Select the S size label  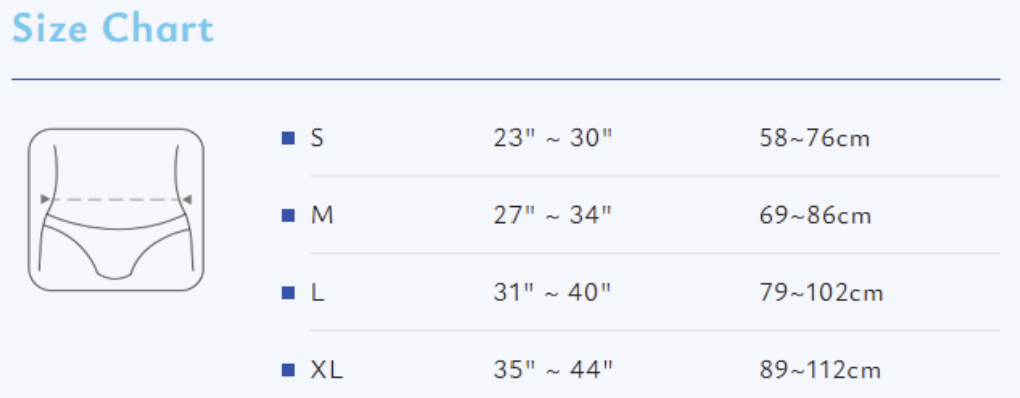317,138
